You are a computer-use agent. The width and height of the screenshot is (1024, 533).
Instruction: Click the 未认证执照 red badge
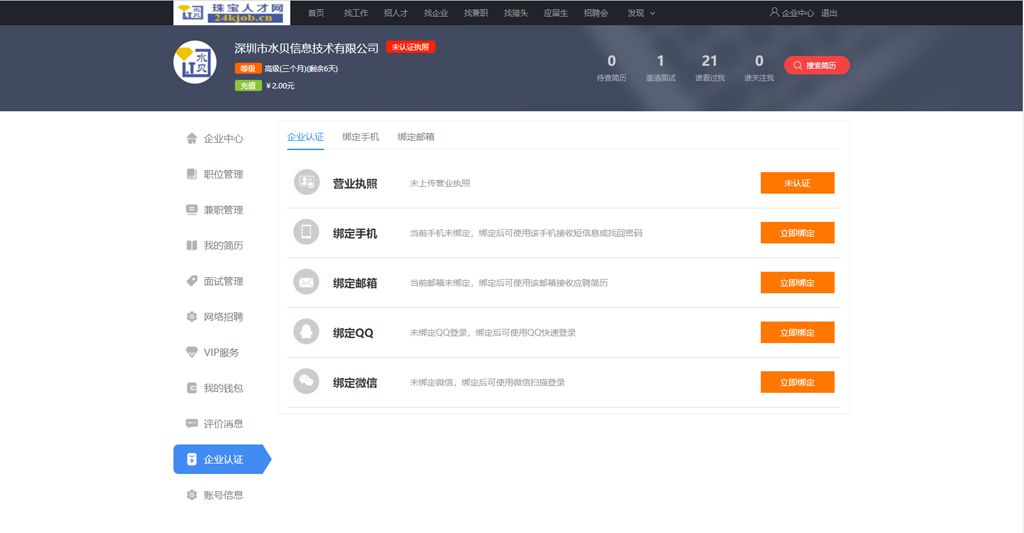tap(410, 47)
